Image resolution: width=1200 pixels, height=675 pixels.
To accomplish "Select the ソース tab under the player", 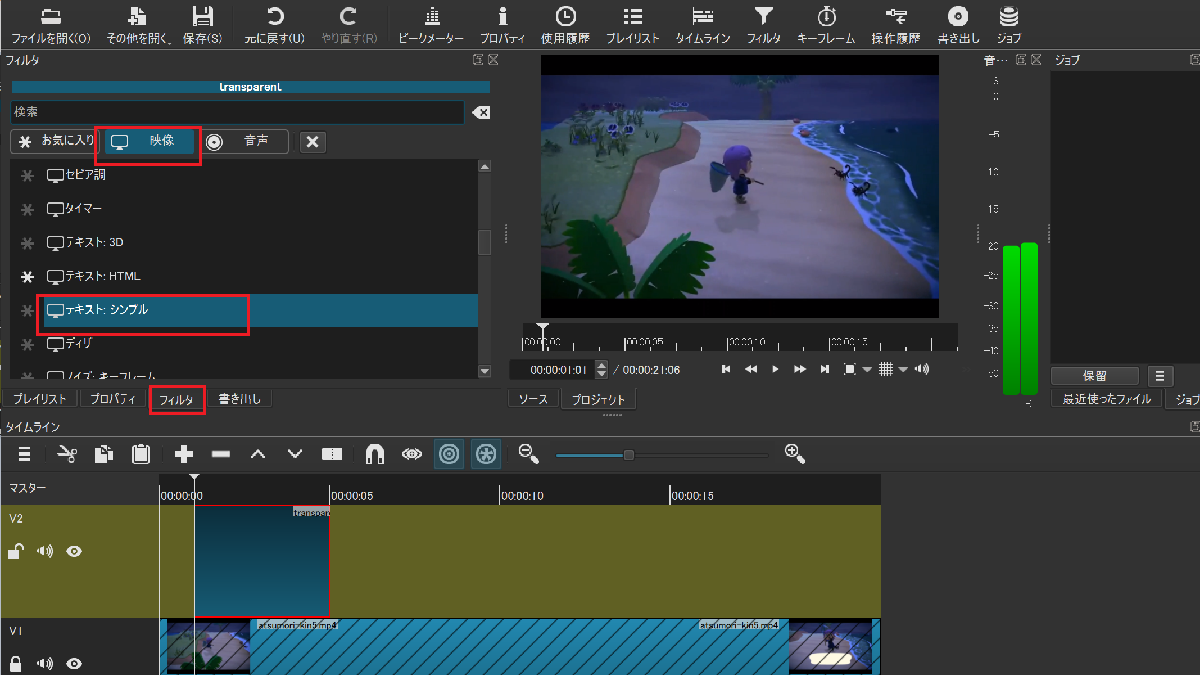I will 532,399.
